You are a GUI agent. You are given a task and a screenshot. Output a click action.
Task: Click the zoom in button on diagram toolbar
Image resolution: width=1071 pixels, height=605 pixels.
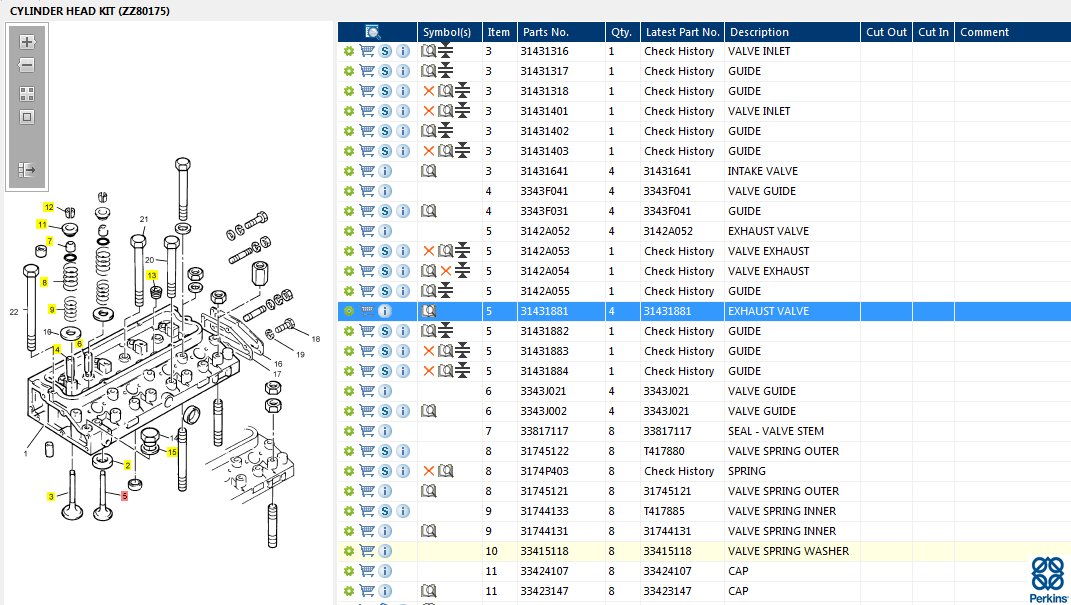pyautogui.click(x=27, y=42)
